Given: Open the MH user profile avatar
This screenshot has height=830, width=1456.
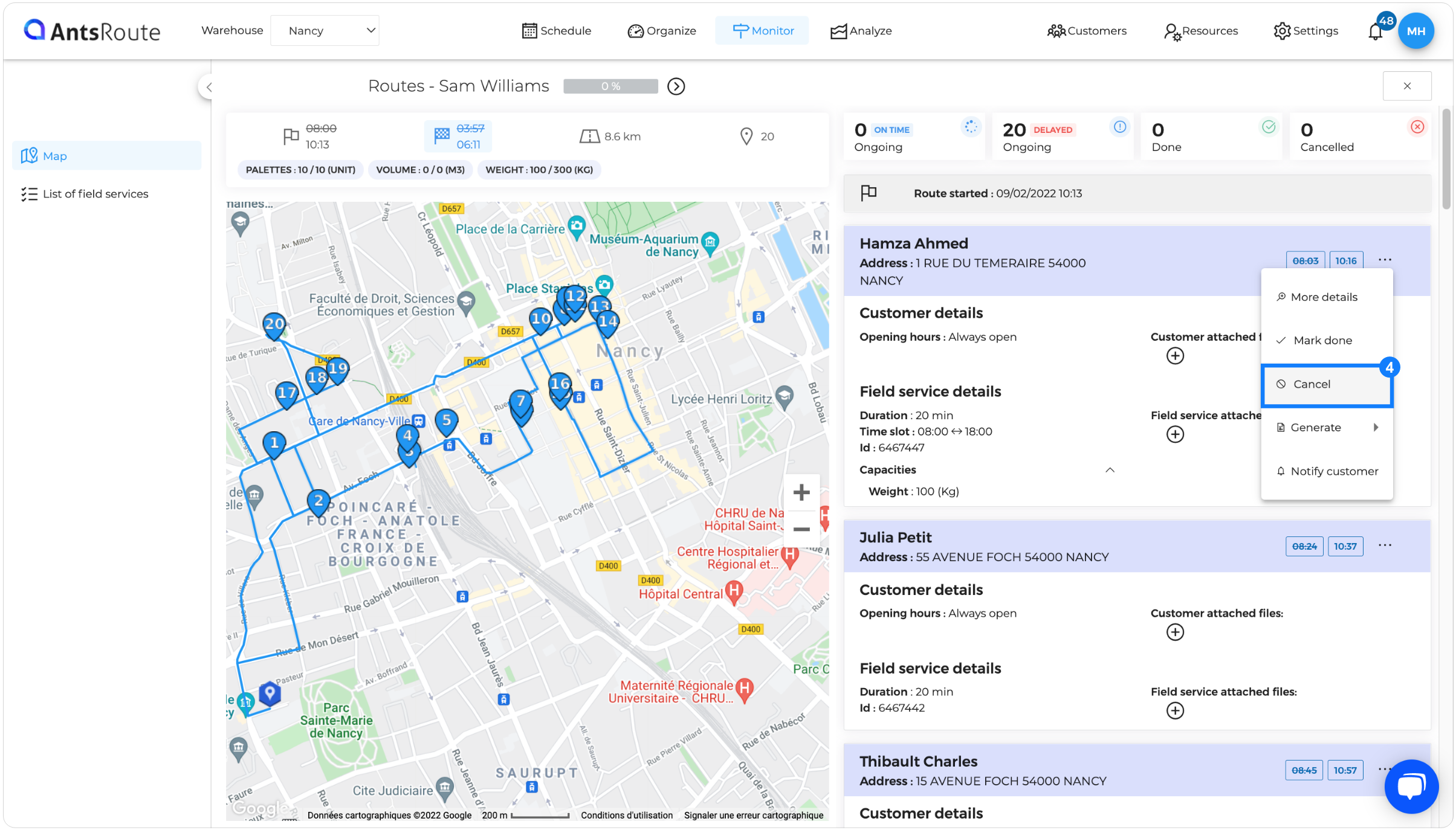Looking at the screenshot, I should (1416, 31).
